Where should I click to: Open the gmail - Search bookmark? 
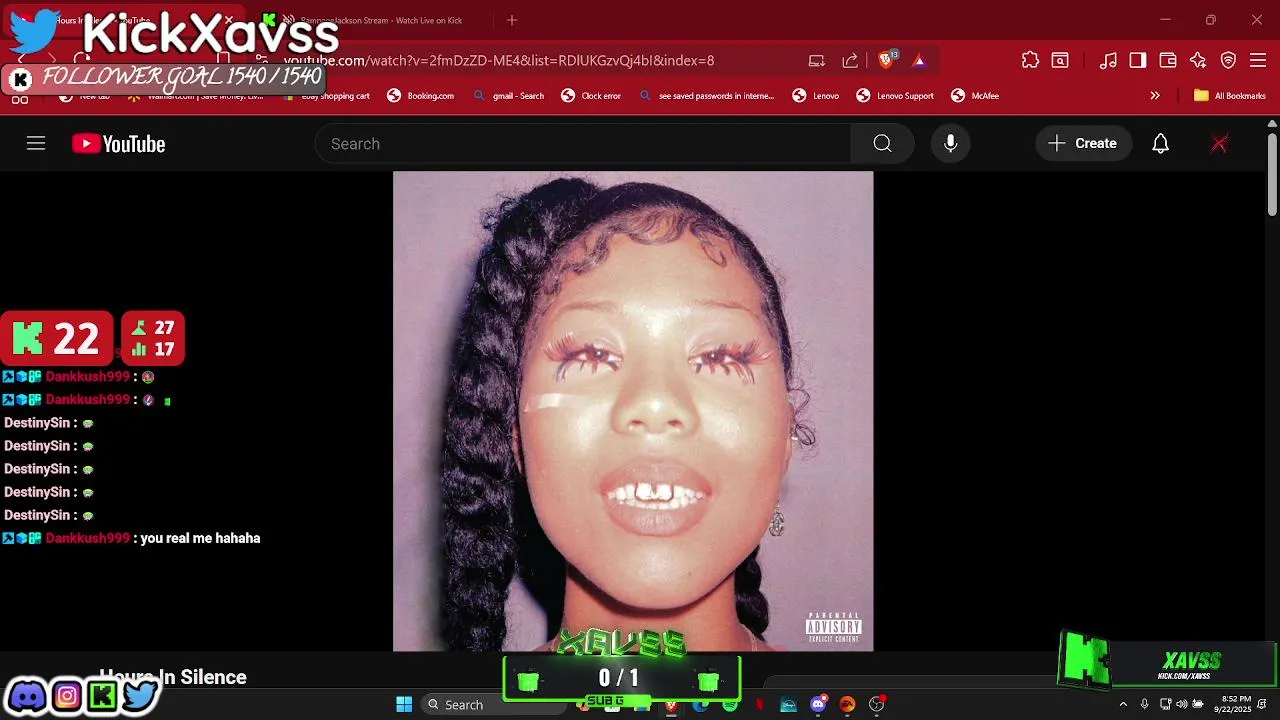509,96
